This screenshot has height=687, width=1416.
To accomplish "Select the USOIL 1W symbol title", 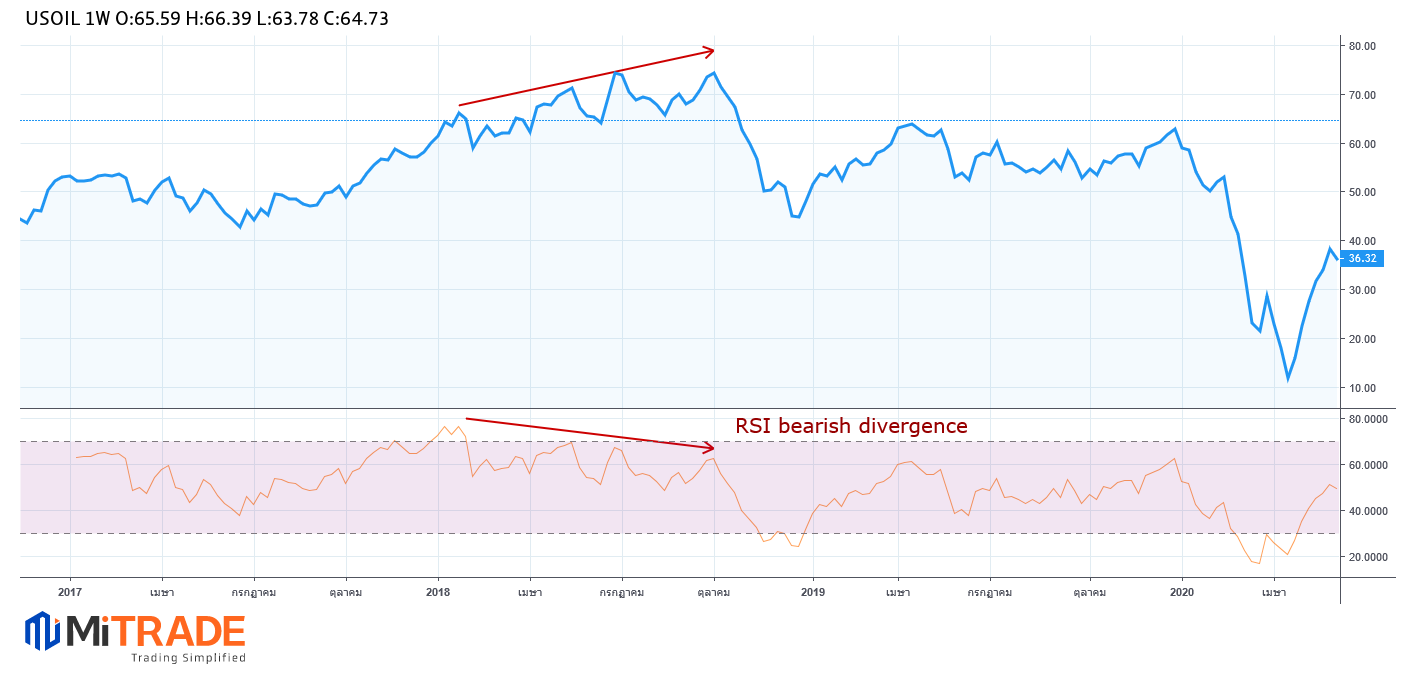I will (68, 19).
